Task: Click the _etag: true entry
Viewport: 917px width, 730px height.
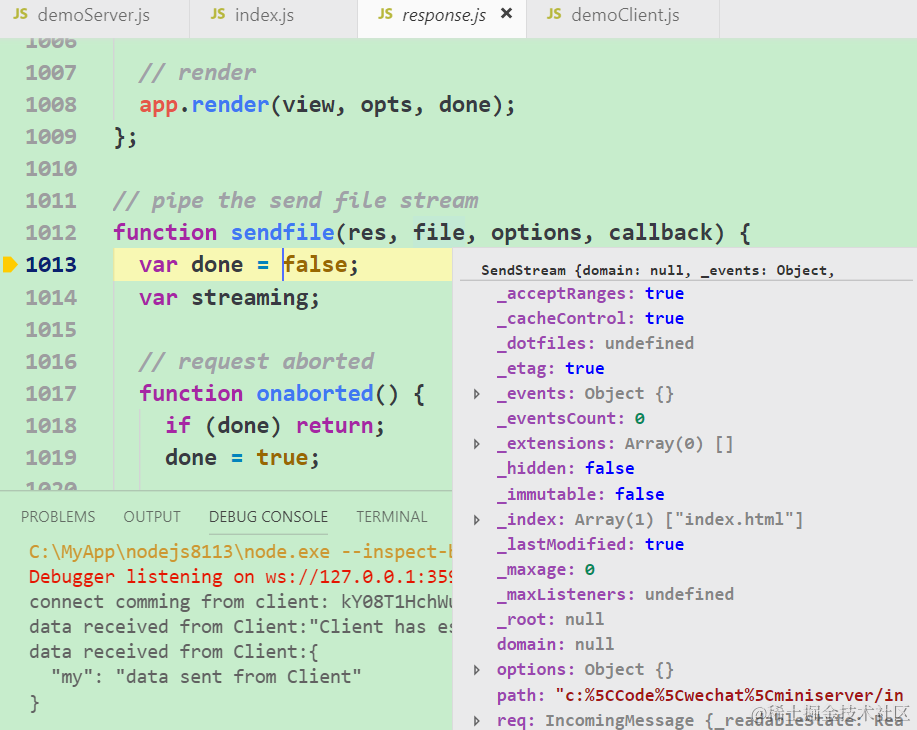Action: [550, 369]
